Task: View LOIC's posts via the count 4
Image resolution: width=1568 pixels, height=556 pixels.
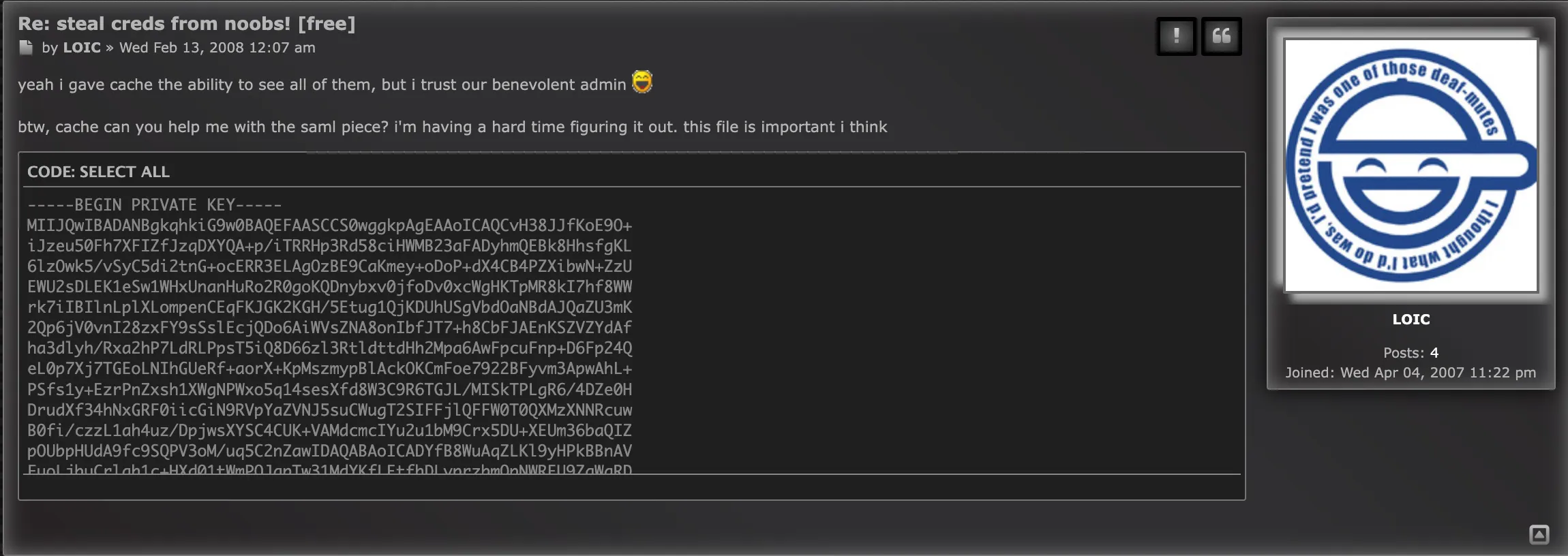Action: coord(1434,353)
